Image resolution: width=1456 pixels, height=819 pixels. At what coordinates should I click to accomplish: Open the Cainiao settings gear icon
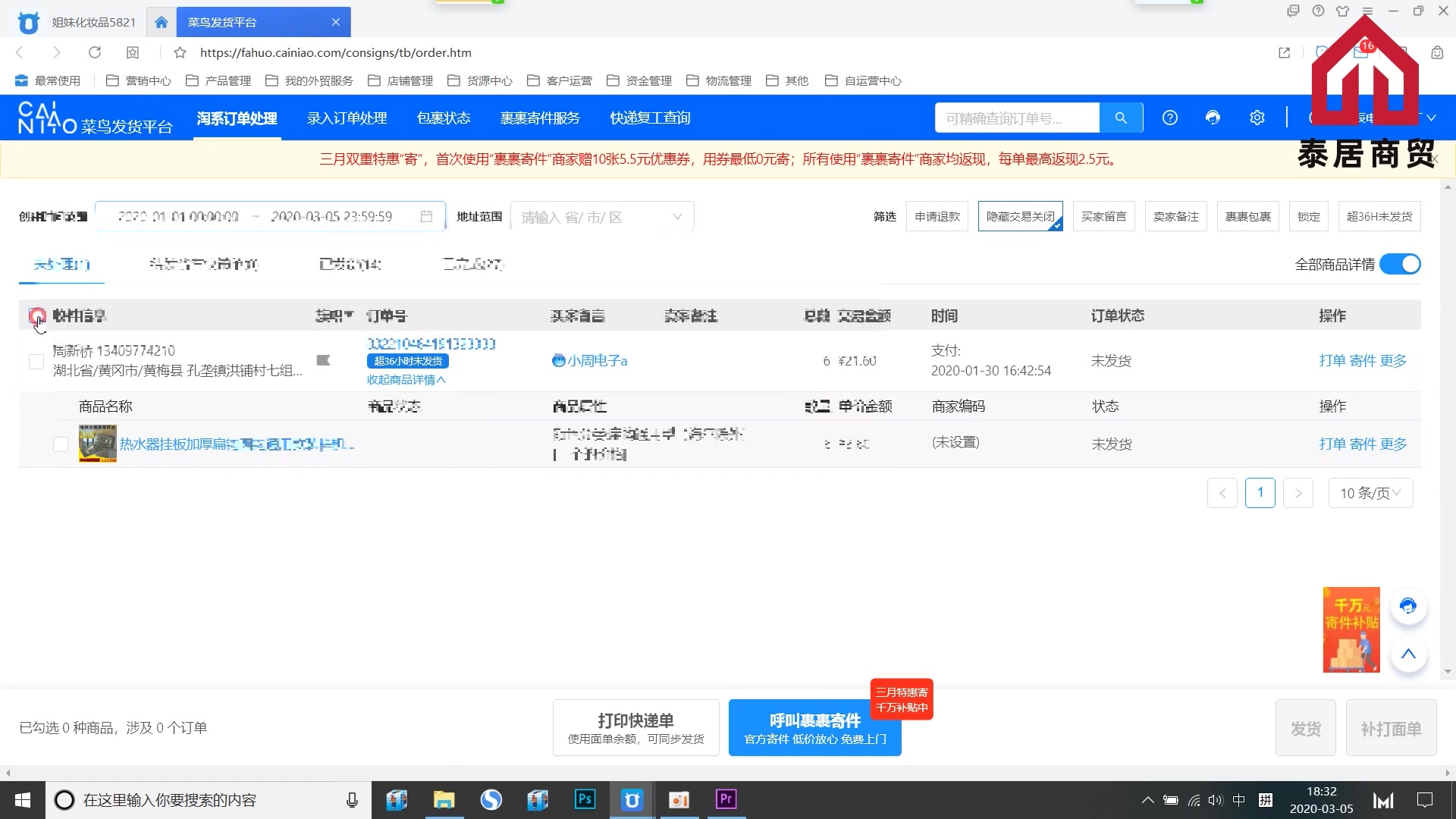click(x=1257, y=118)
